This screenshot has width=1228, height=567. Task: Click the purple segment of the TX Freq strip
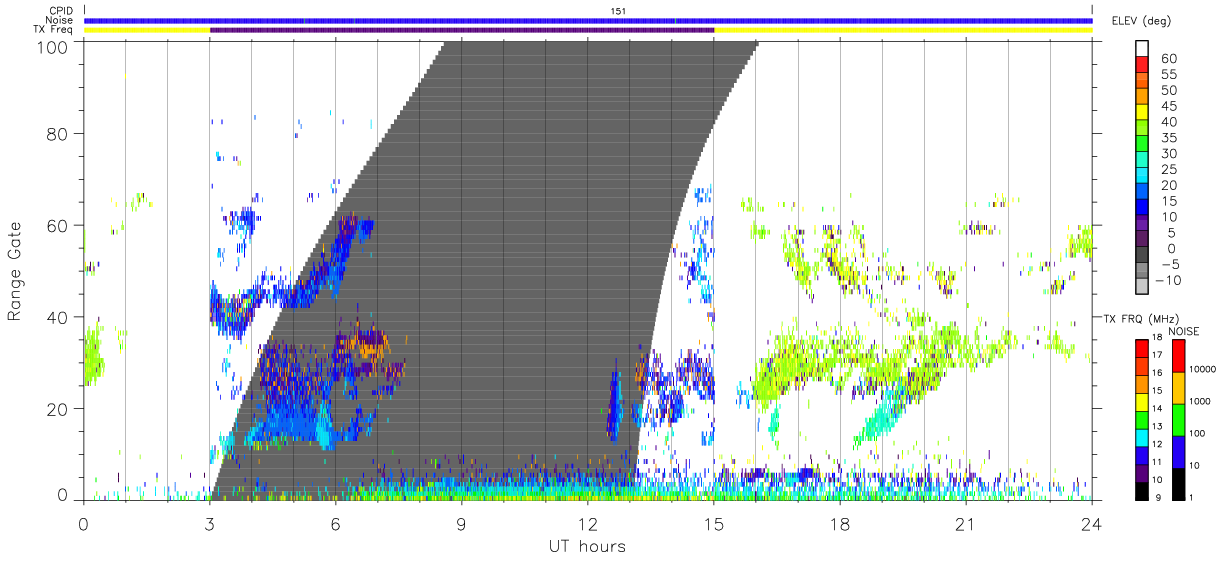[462, 30]
